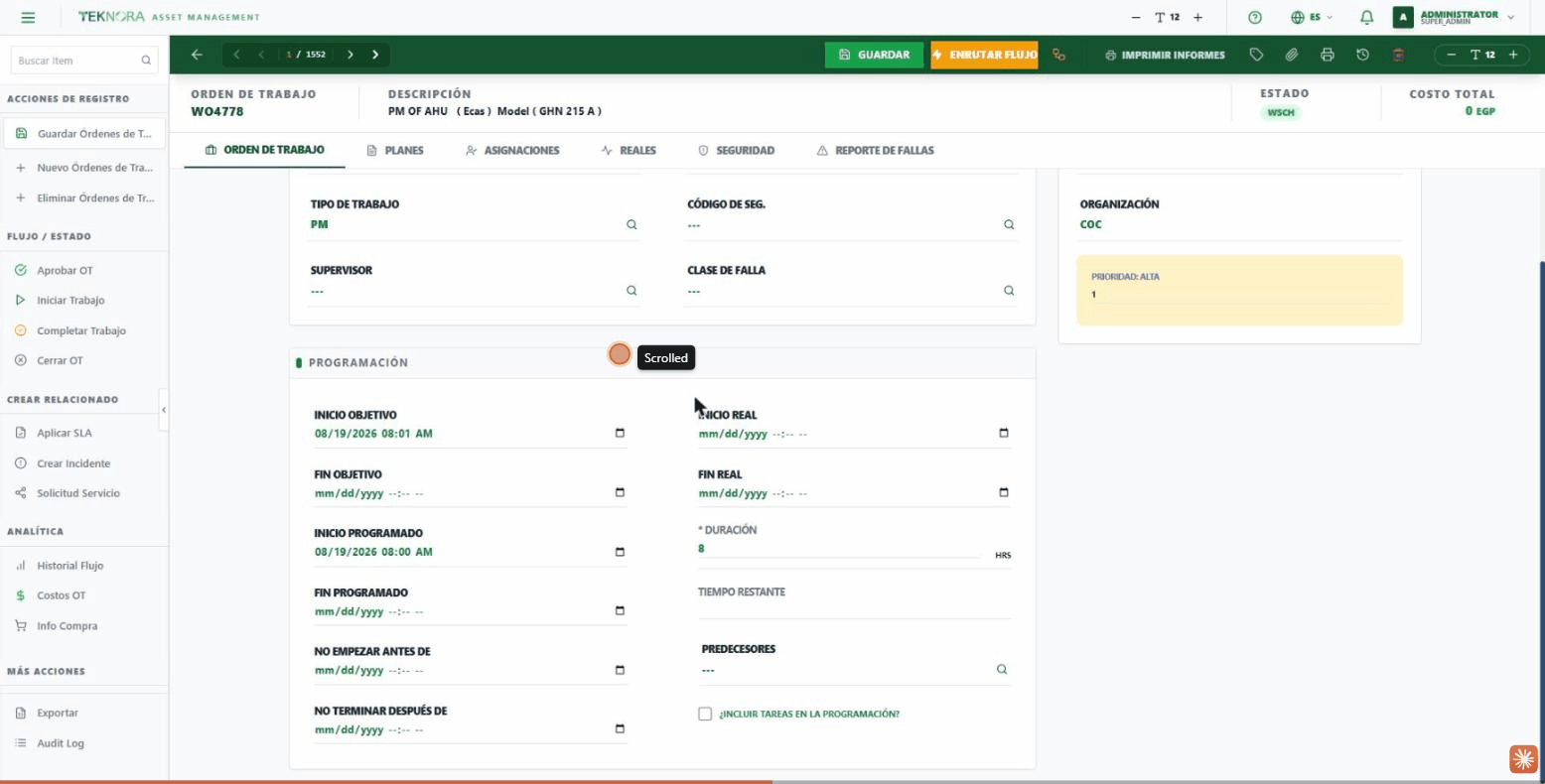The image size is (1545, 784).
Task: Open Audit Log
Action: click(x=60, y=743)
